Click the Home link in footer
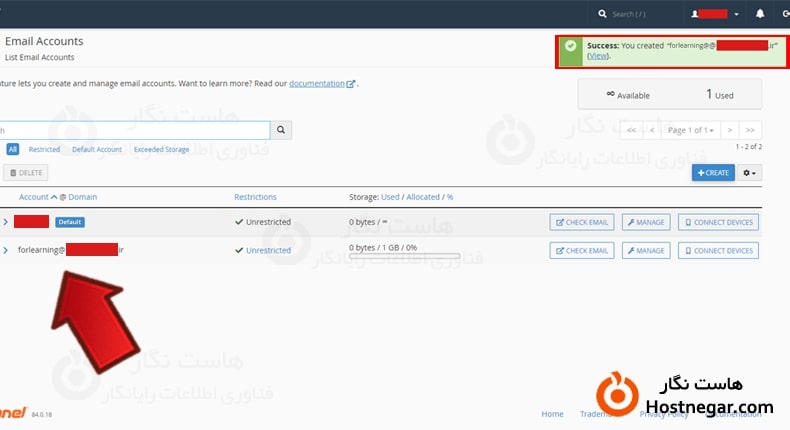The width and height of the screenshot is (790, 430). (552, 413)
